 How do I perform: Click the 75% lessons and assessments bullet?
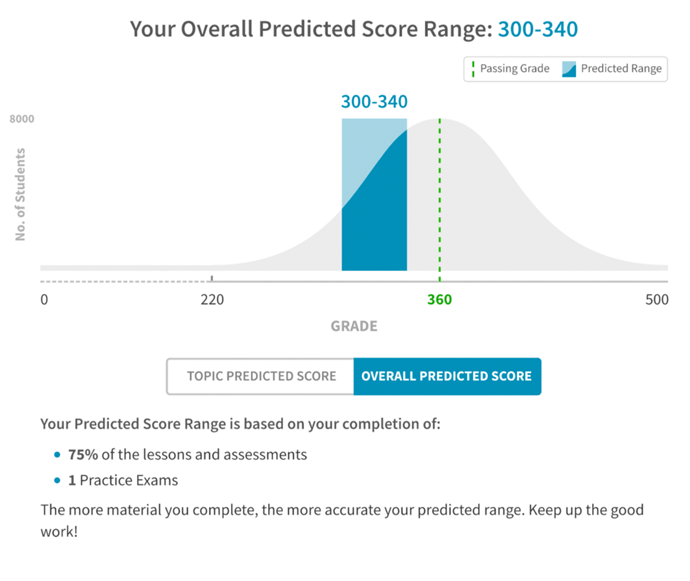[x=187, y=454]
